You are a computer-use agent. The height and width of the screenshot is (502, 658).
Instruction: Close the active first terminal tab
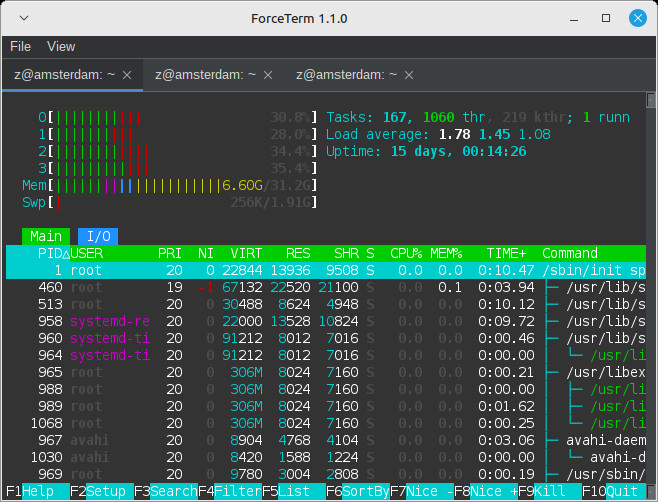tap(127, 75)
